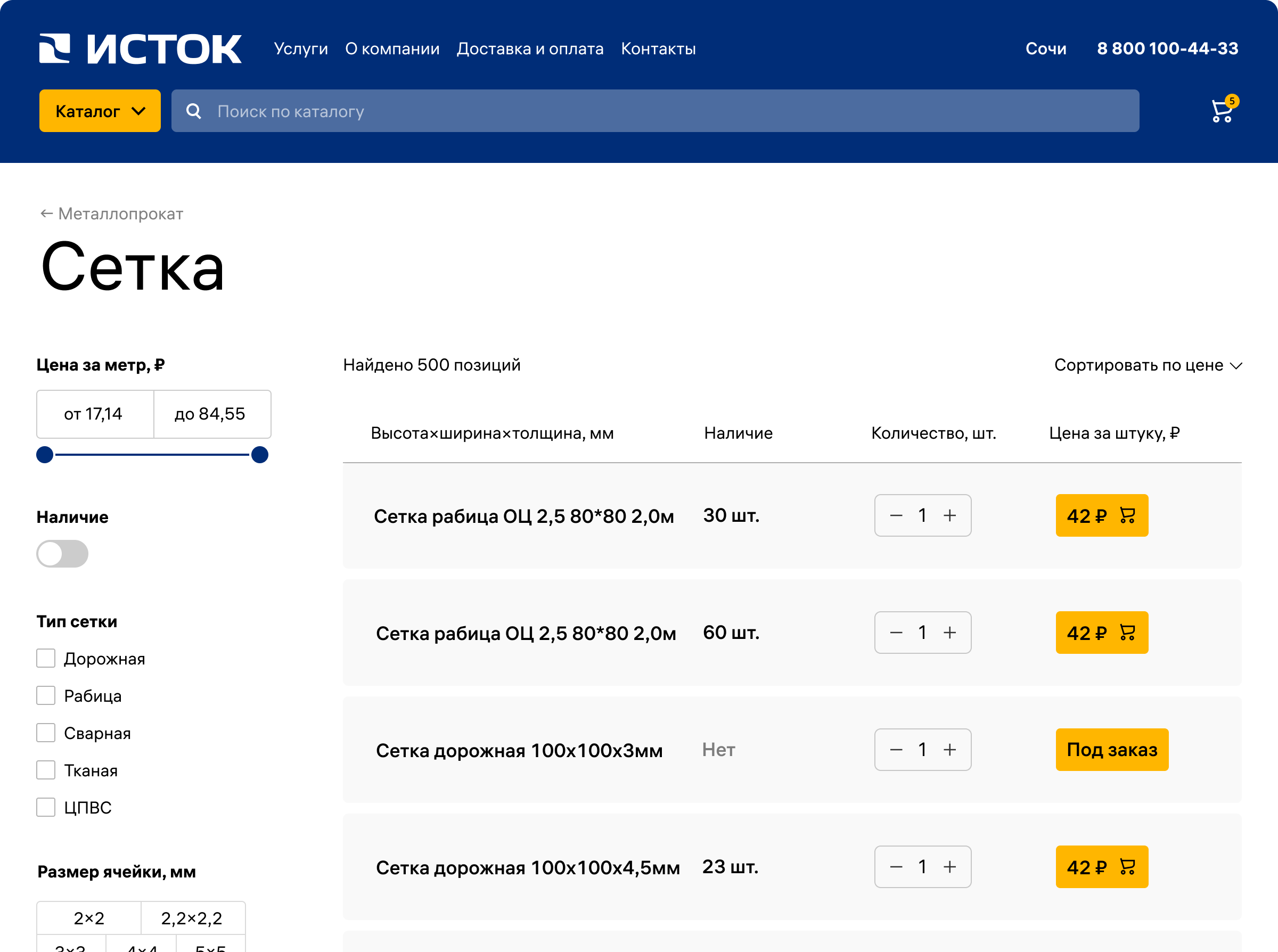Click the Под заказ button
1278x952 pixels.
(1111, 750)
